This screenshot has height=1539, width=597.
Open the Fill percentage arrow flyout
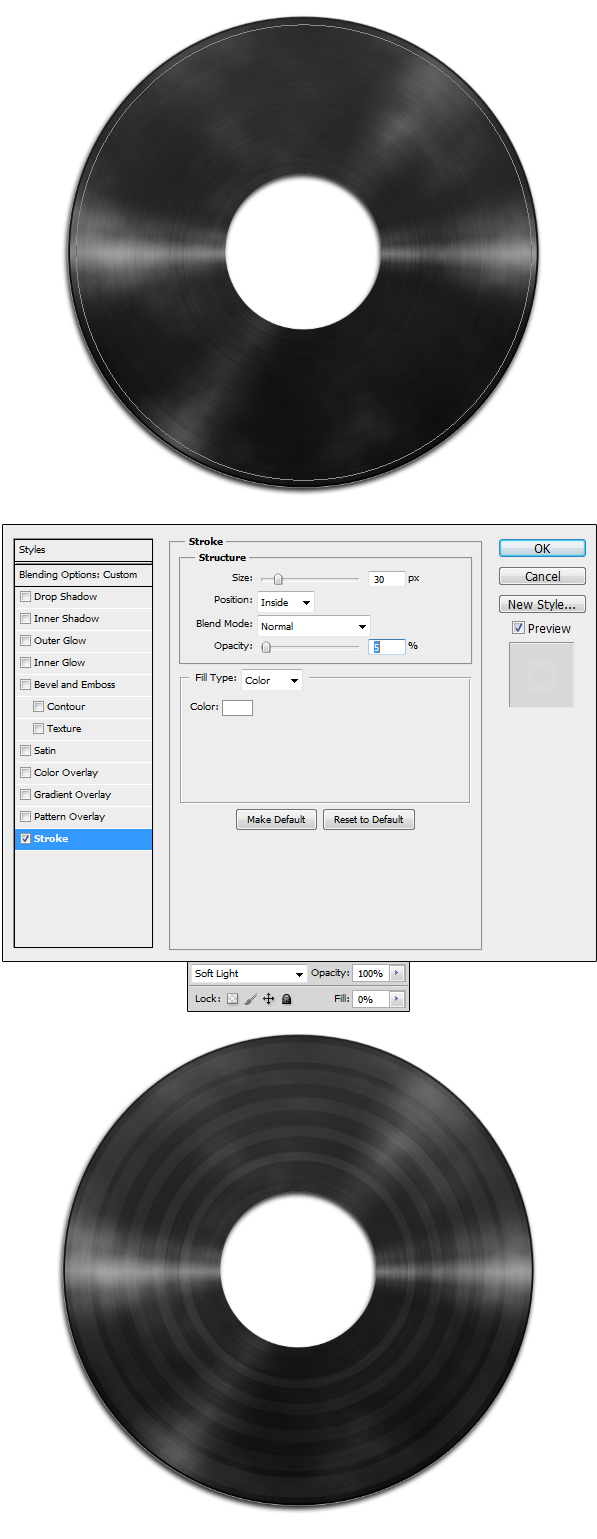396,999
